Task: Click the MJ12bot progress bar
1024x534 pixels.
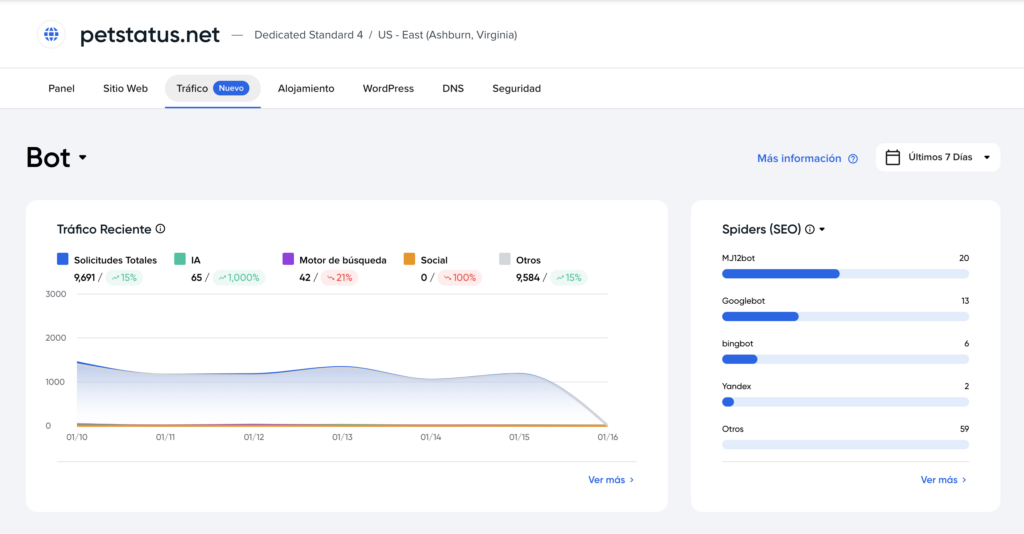Action: tap(845, 274)
